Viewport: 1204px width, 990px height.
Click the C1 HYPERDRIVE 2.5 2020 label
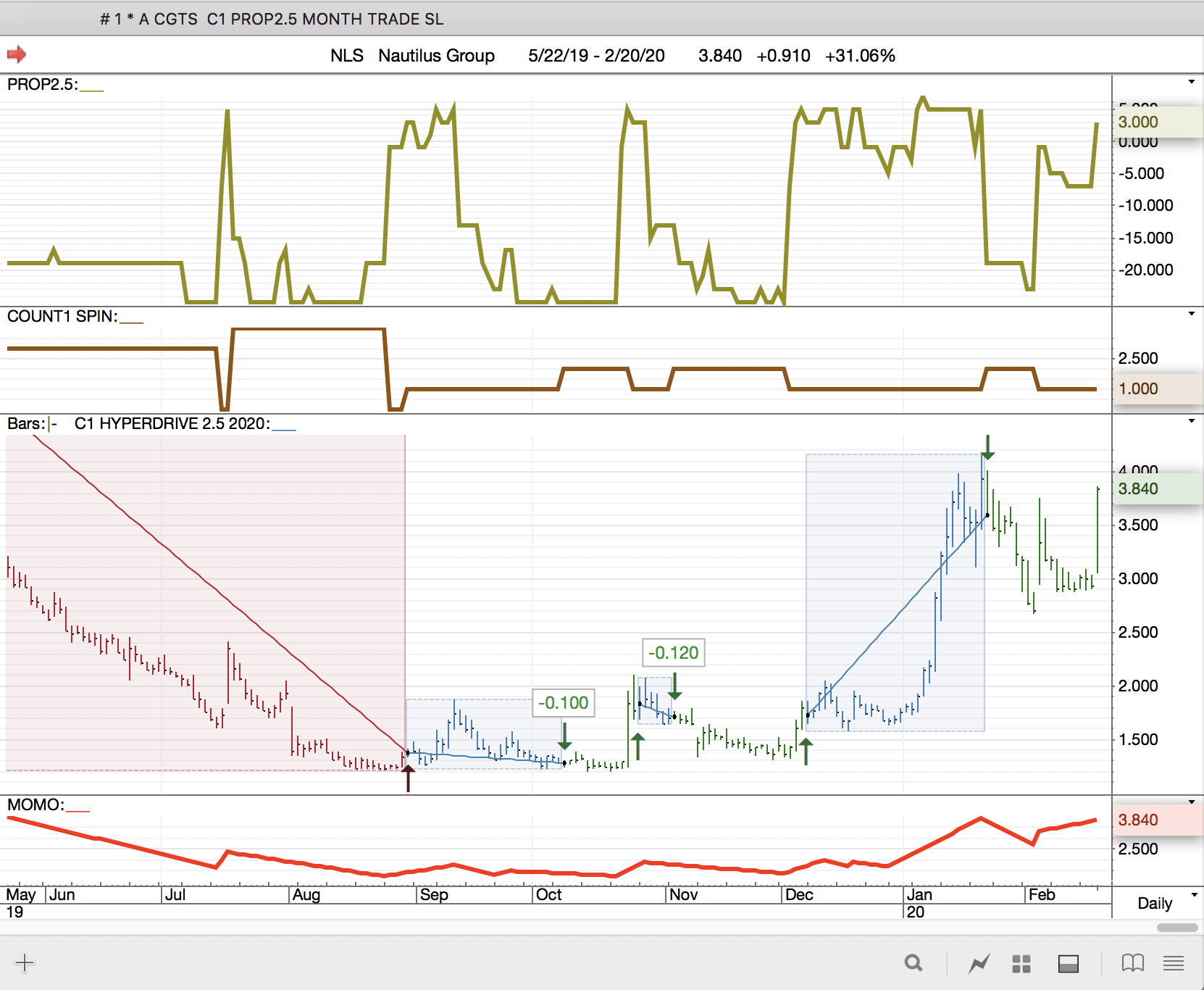click(172, 423)
